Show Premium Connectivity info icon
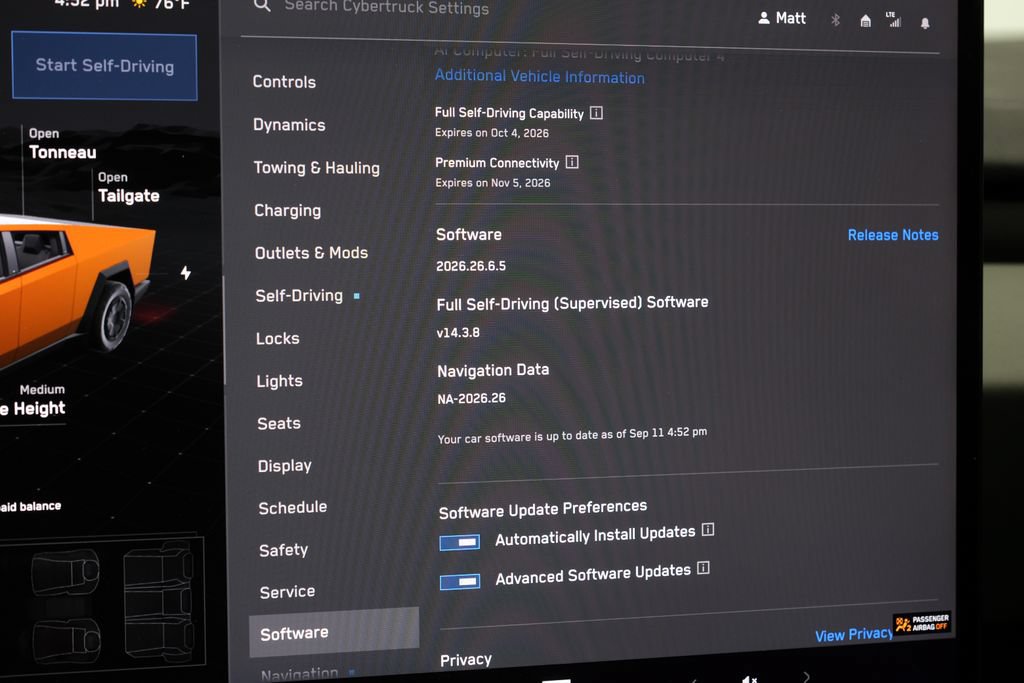The width and height of the screenshot is (1024, 683). click(x=572, y=162)
